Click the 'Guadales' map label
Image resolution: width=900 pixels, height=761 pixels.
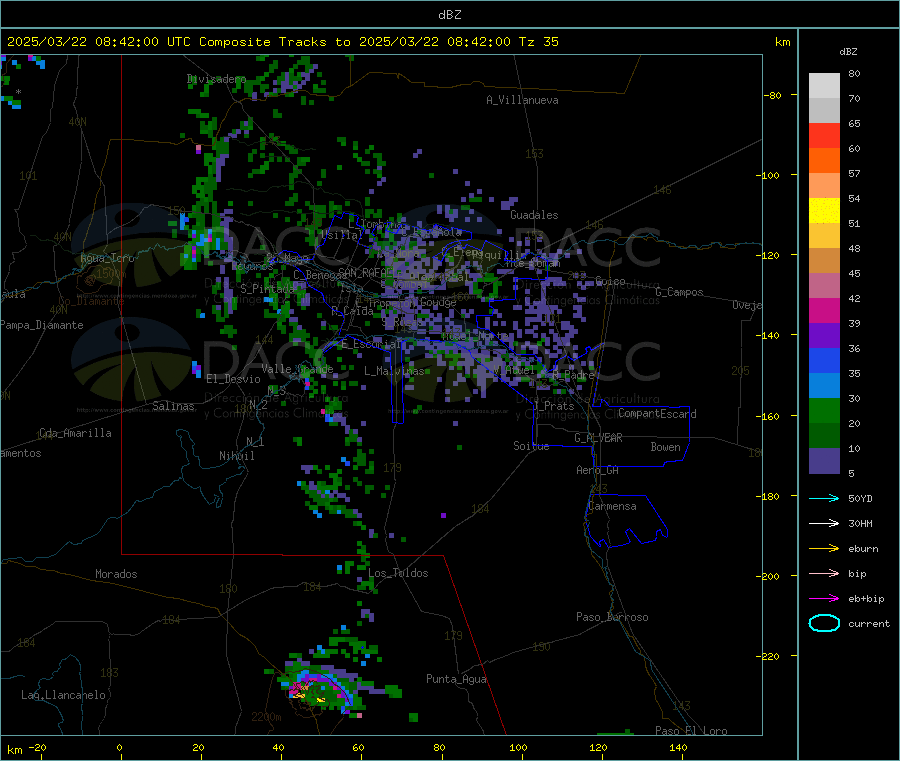(x=534, y=215)
